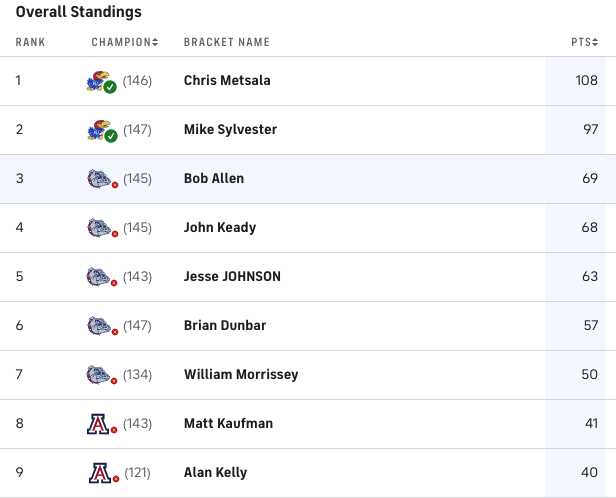The width and height of the screenshot is (616, 498).
Task: Click the green check on Chris Metsala's champion
Action: click(x=110, y=87)
